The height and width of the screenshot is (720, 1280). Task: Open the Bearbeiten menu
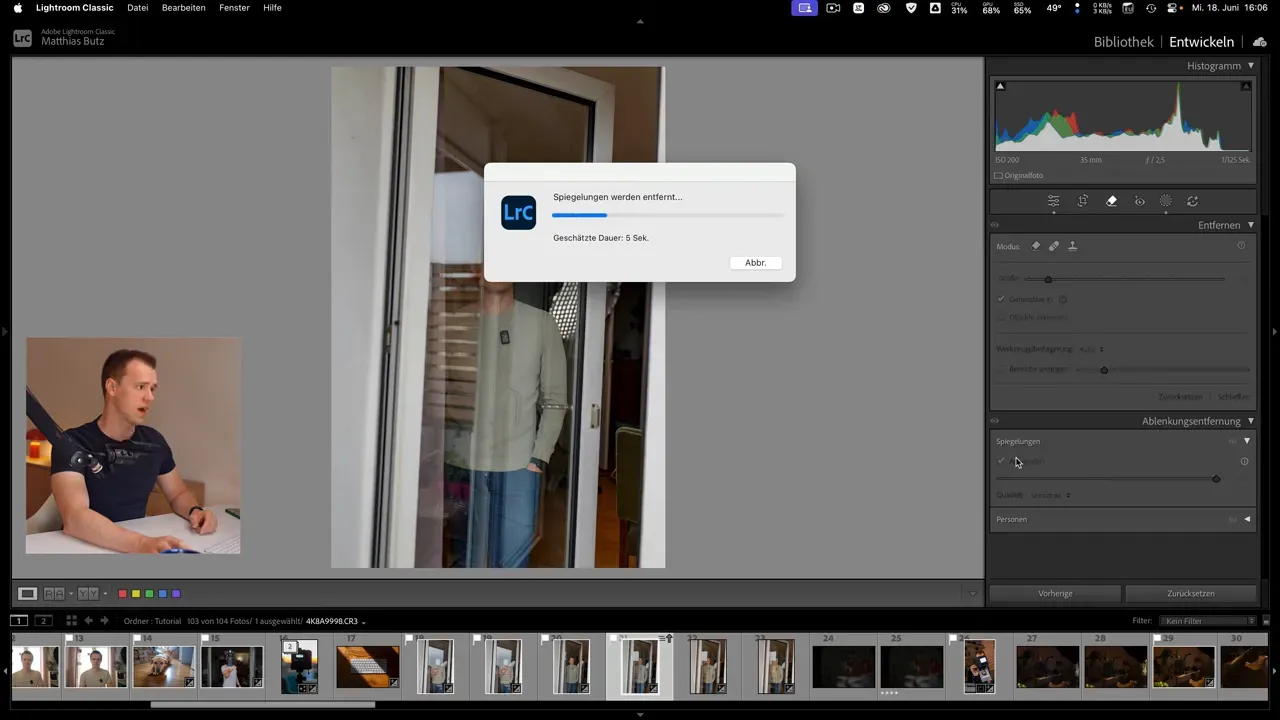(x=183, y=8)
